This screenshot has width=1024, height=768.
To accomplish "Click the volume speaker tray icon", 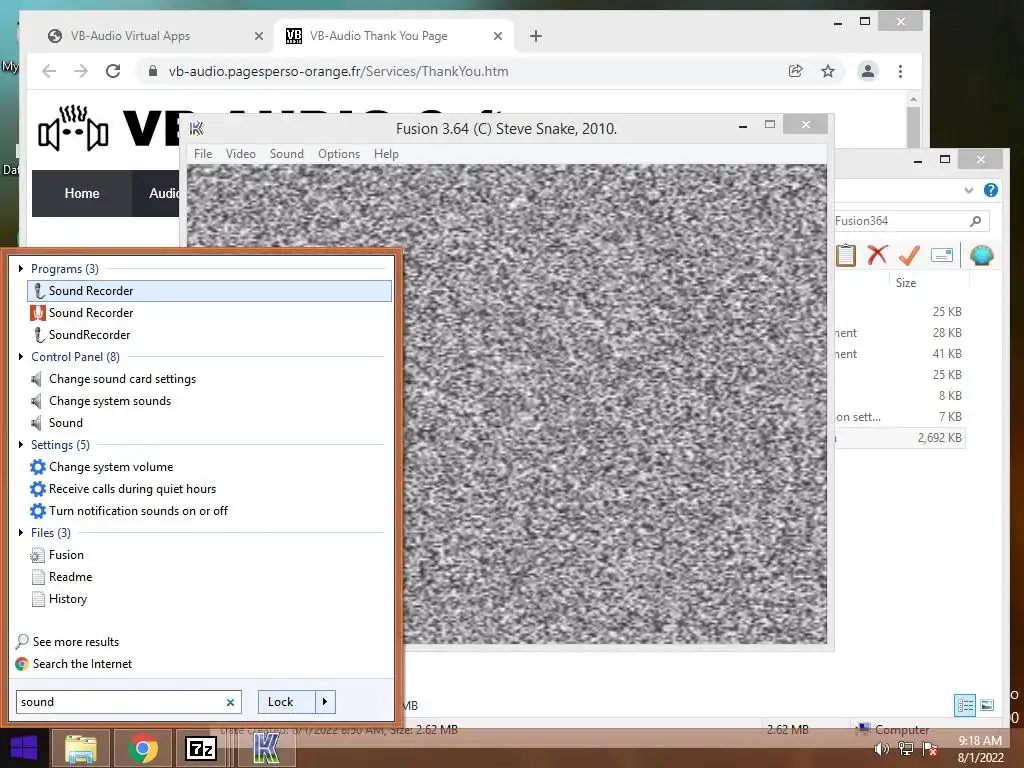I will coord(882,750).
